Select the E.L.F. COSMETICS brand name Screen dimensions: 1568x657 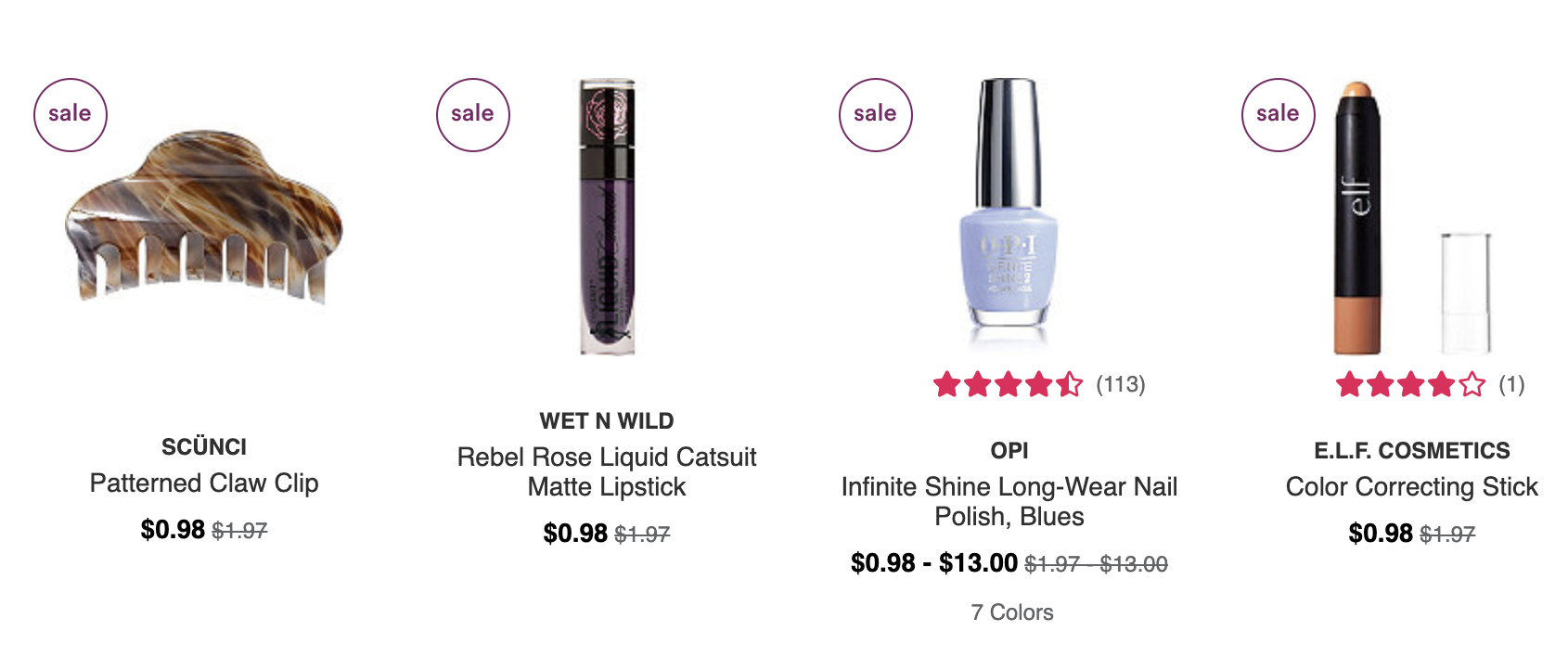(1412, 451)
